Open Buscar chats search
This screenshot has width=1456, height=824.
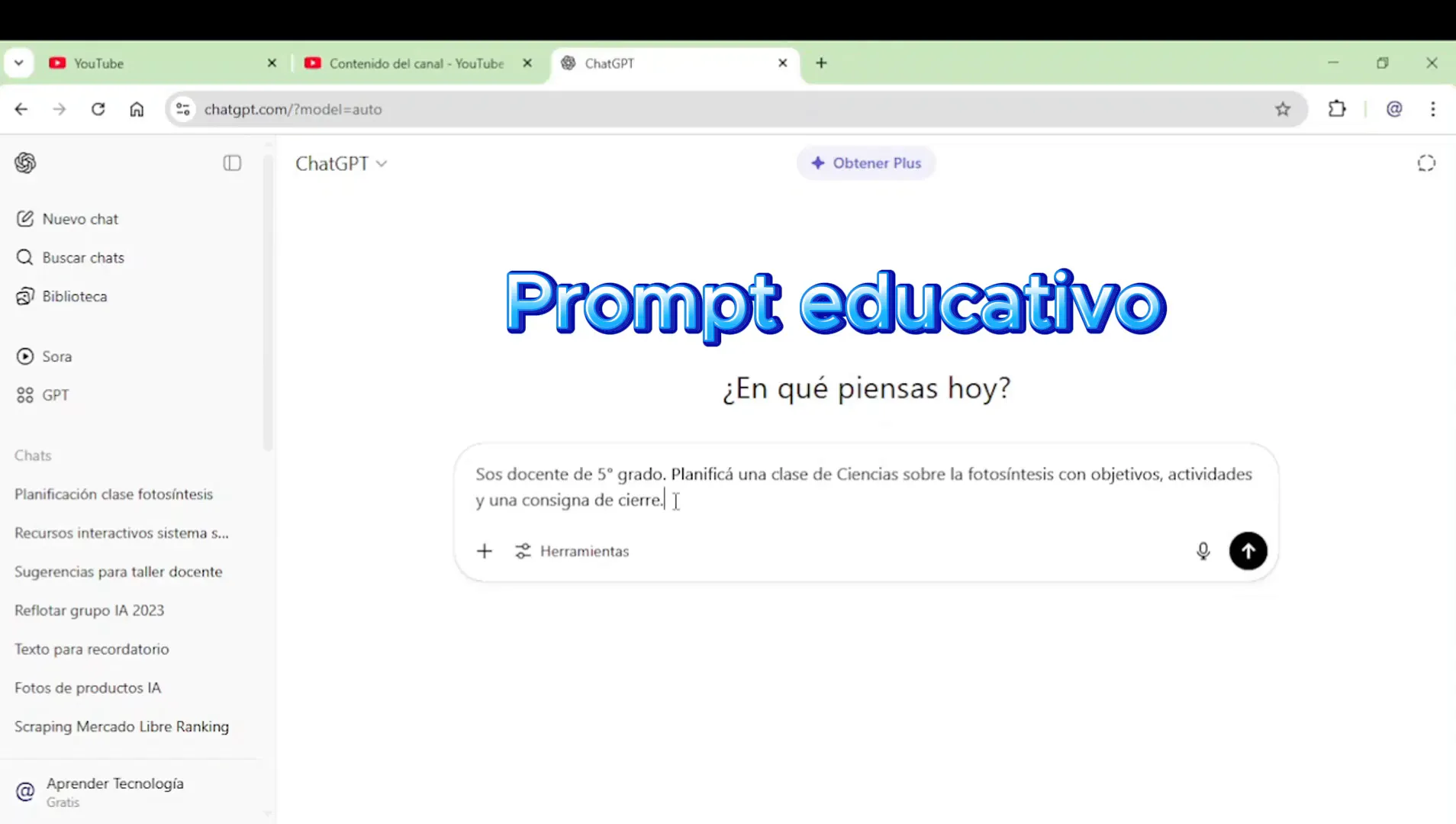coord(83,257)
